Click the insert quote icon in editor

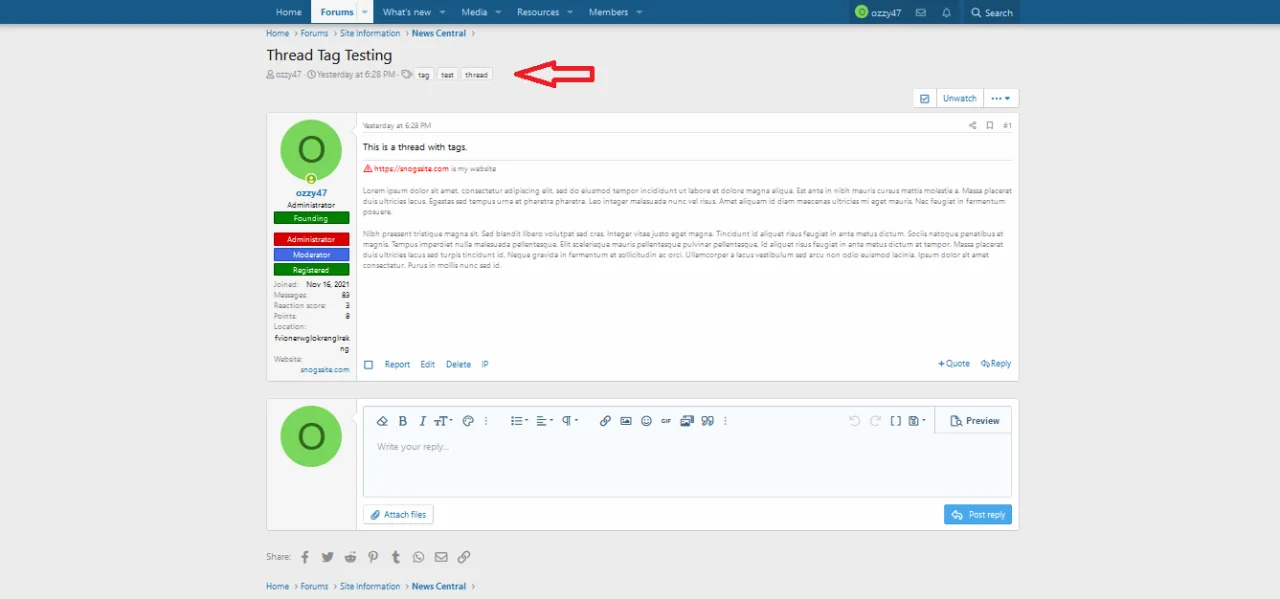(708, 421)
